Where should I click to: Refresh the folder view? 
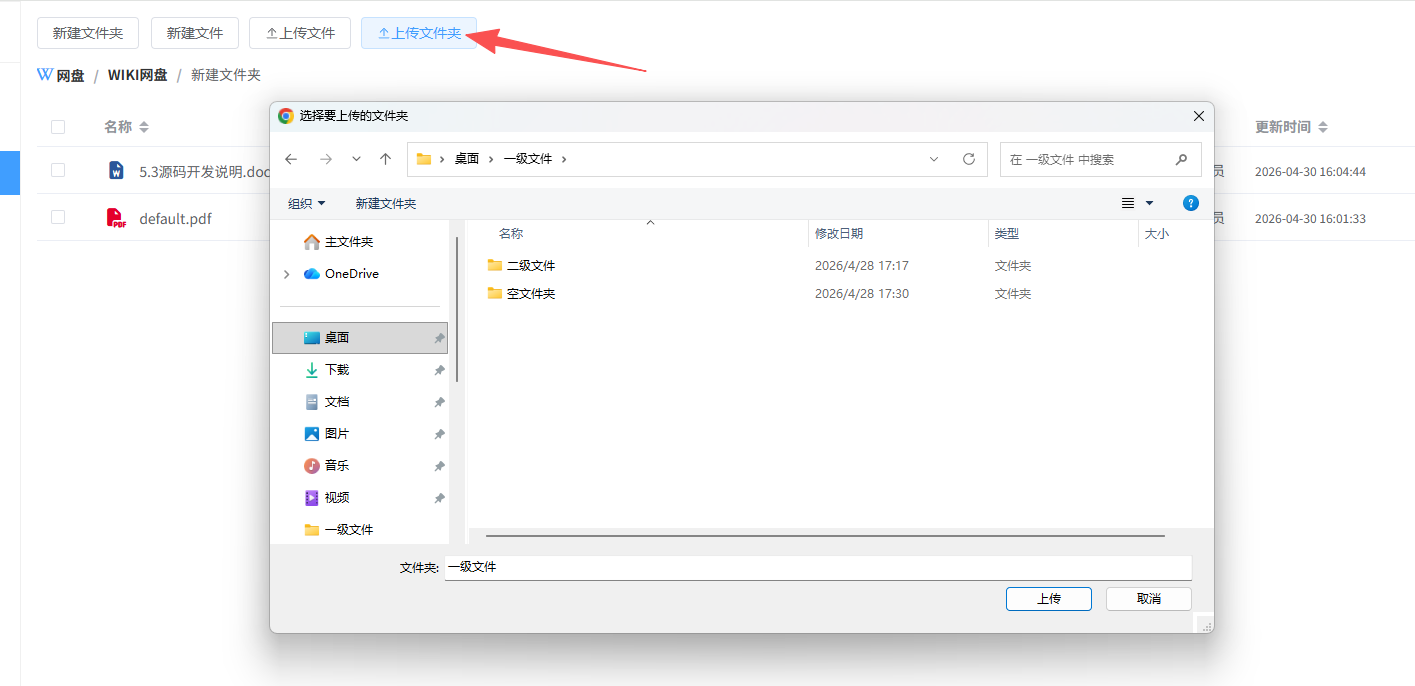[x=968, y=159]
